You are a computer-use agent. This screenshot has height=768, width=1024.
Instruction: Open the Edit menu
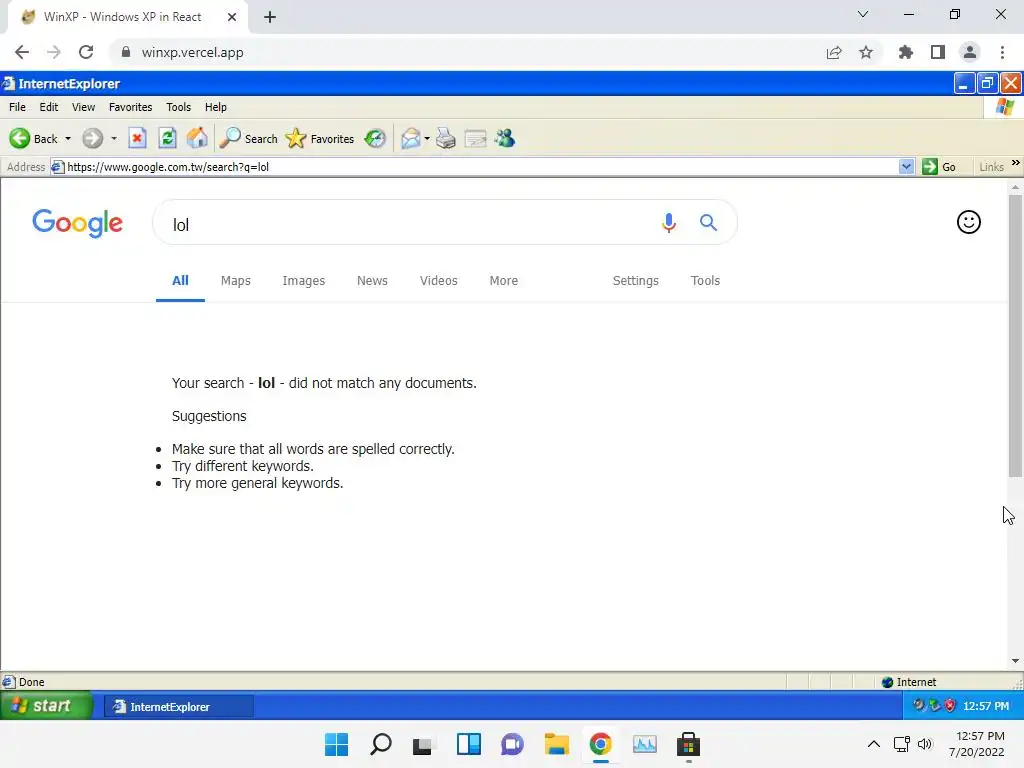[49, 107]
